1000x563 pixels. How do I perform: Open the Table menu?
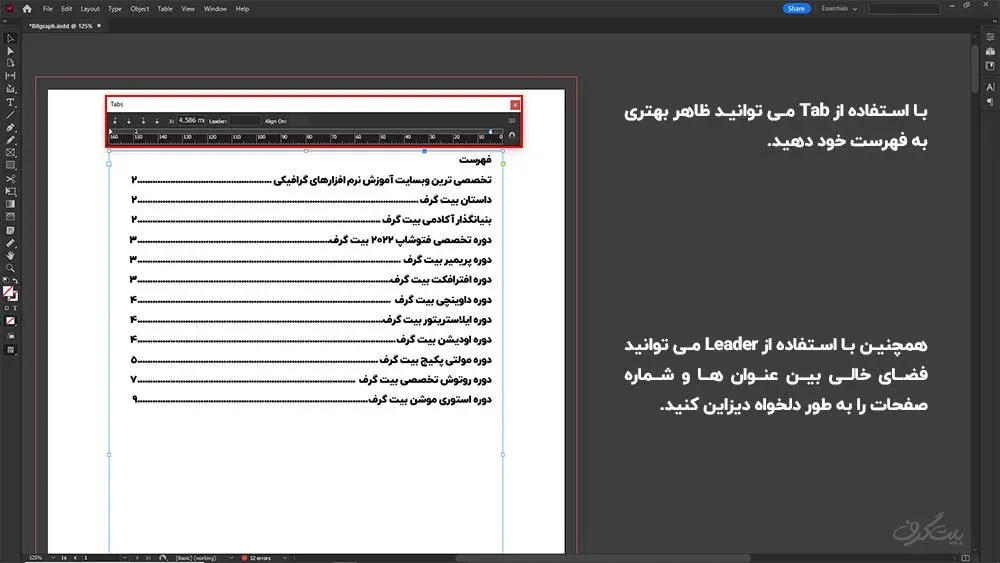[x=165, y=9]
